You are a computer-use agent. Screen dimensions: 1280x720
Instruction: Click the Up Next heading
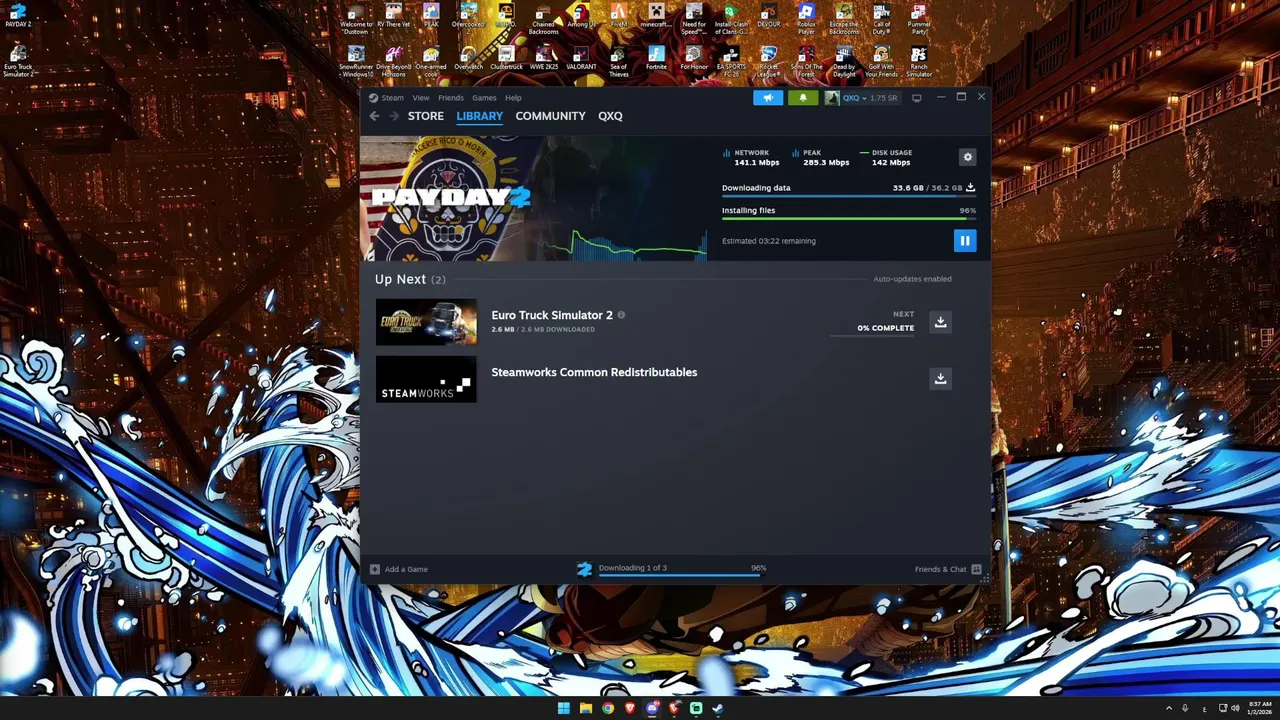[400, 279]
